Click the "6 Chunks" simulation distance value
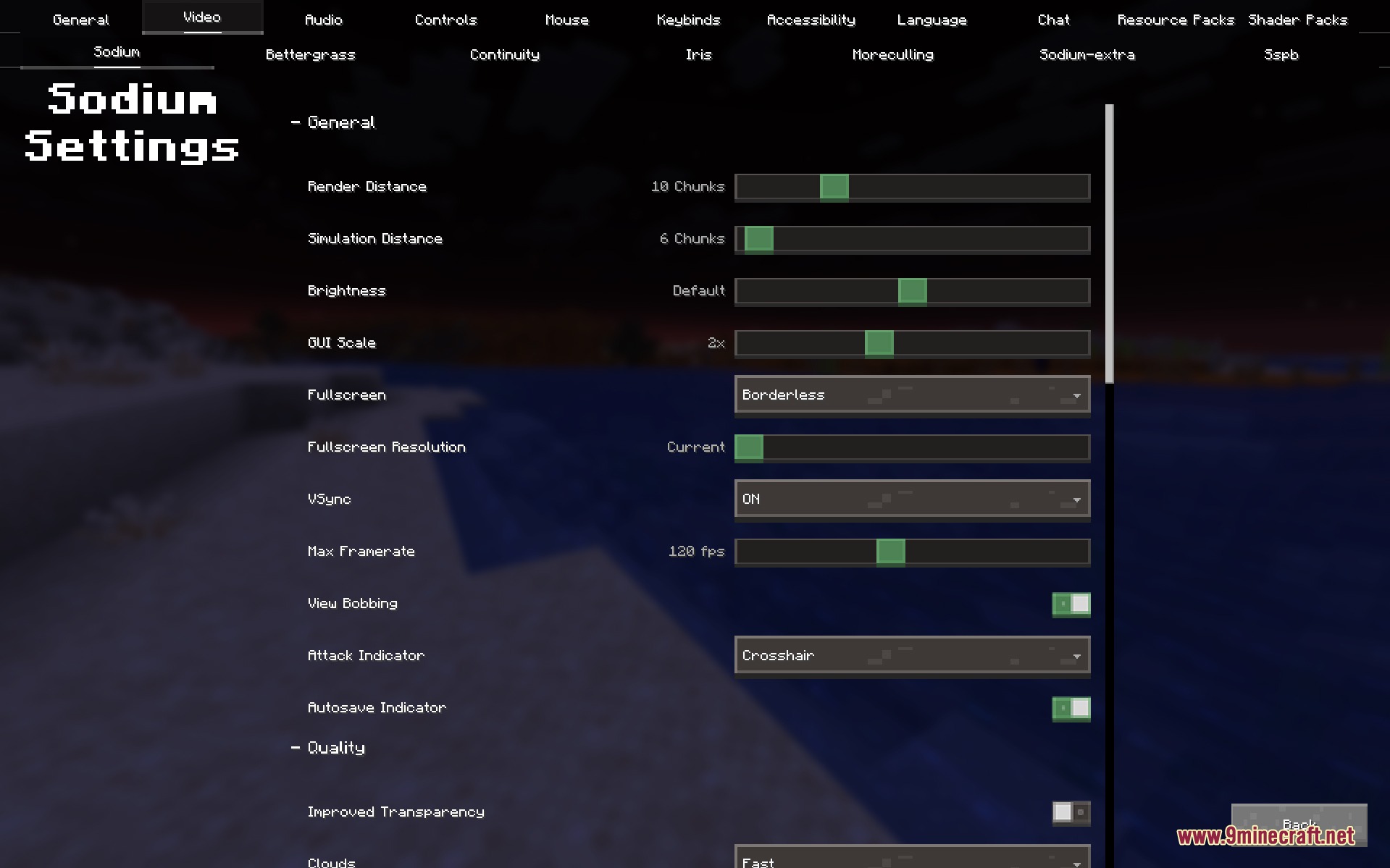The width and height of the screenshot is (1390, 868). click(x=692, y=239)
